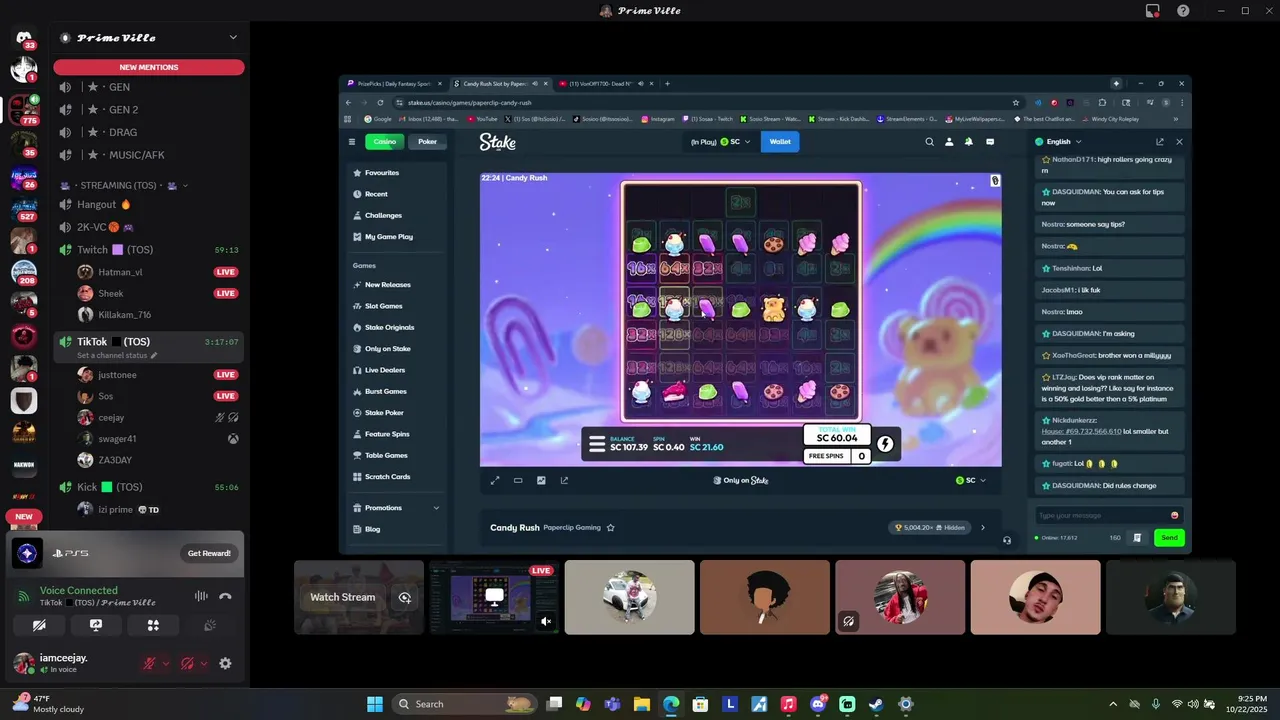Select the live screen share thumbnail

pyautogui.click(x=494, y=597)
